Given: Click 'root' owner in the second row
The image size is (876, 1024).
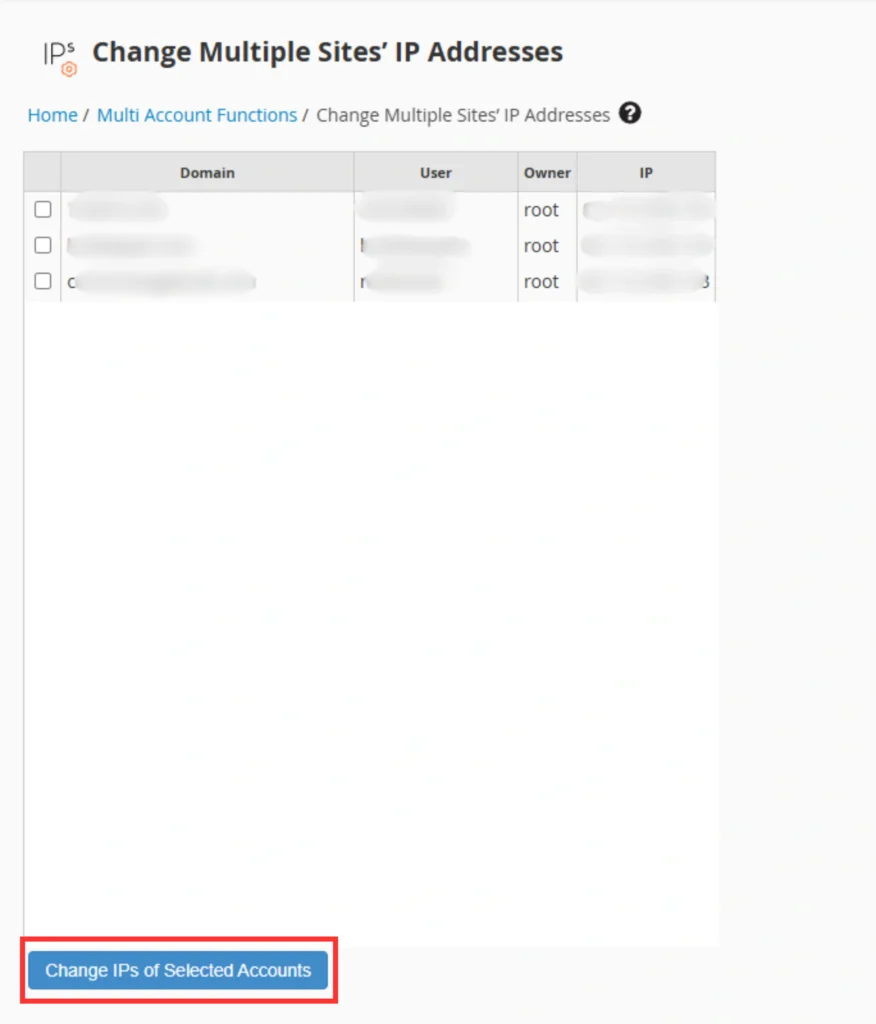Looking at the screenshot, I should [x=541, y=246].
